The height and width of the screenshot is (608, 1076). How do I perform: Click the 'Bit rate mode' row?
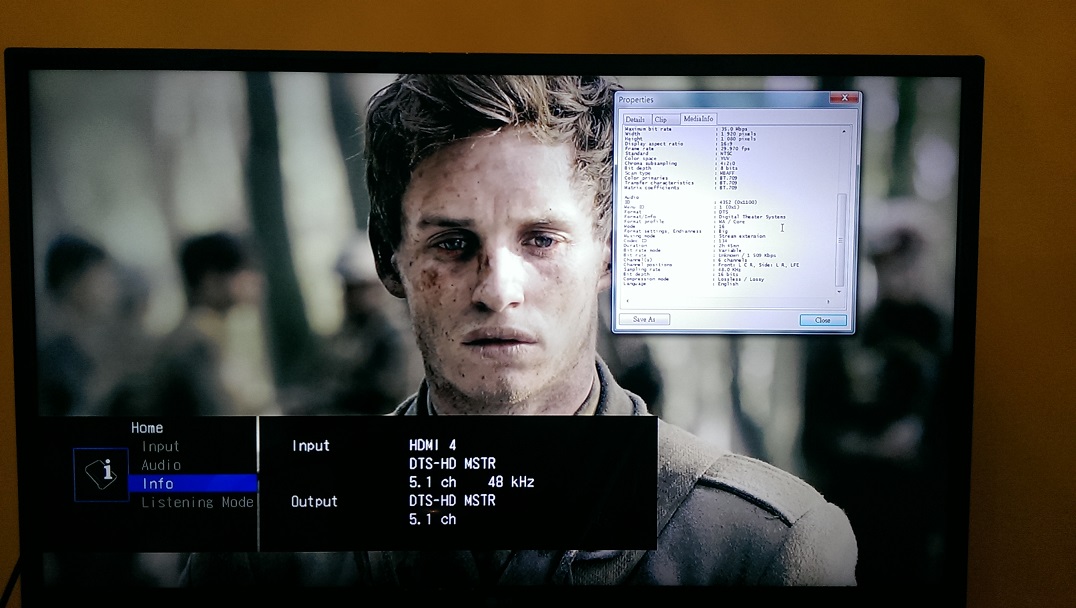tap(683, 250)
